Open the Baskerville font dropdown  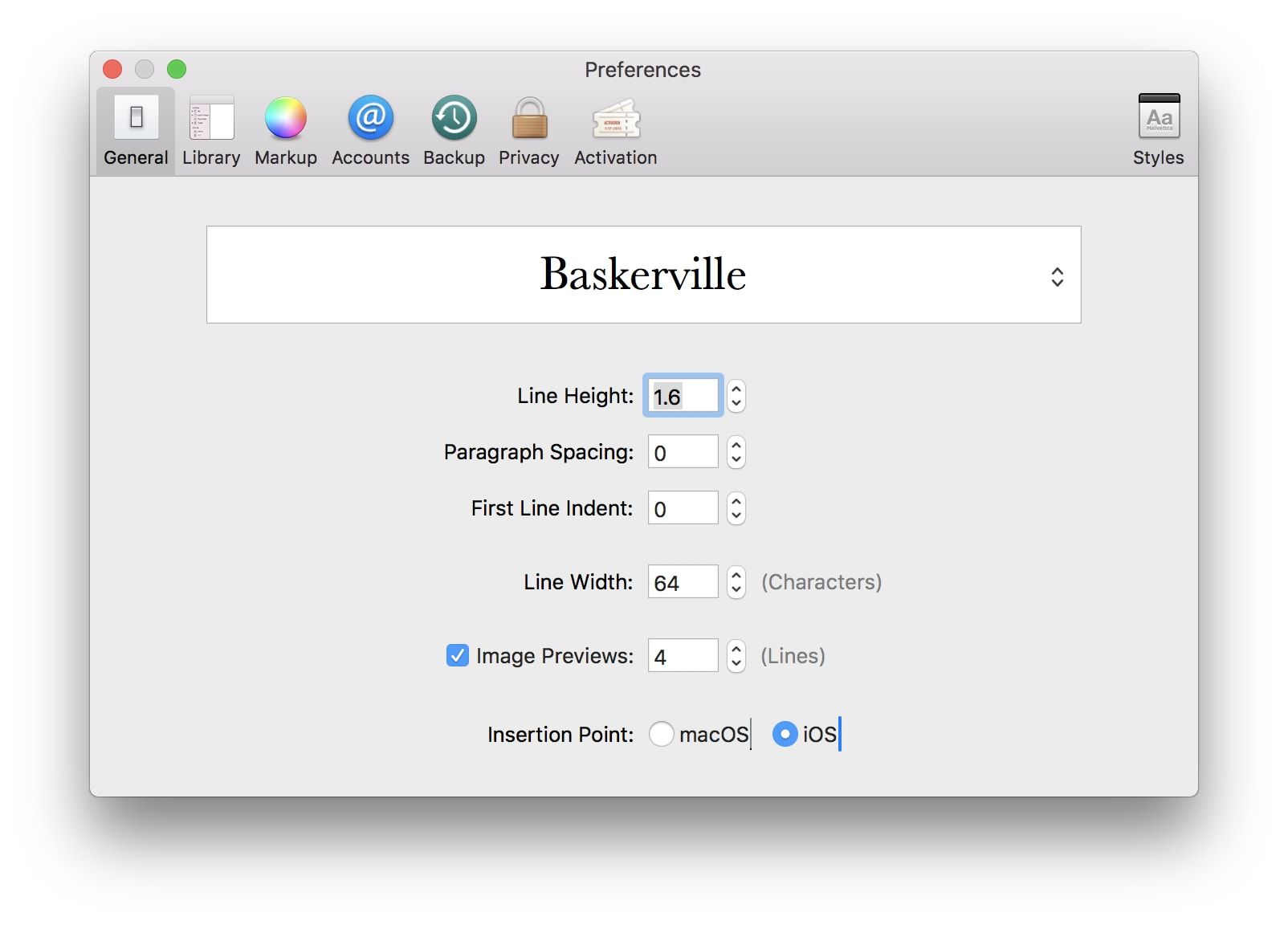coord(643,275)
